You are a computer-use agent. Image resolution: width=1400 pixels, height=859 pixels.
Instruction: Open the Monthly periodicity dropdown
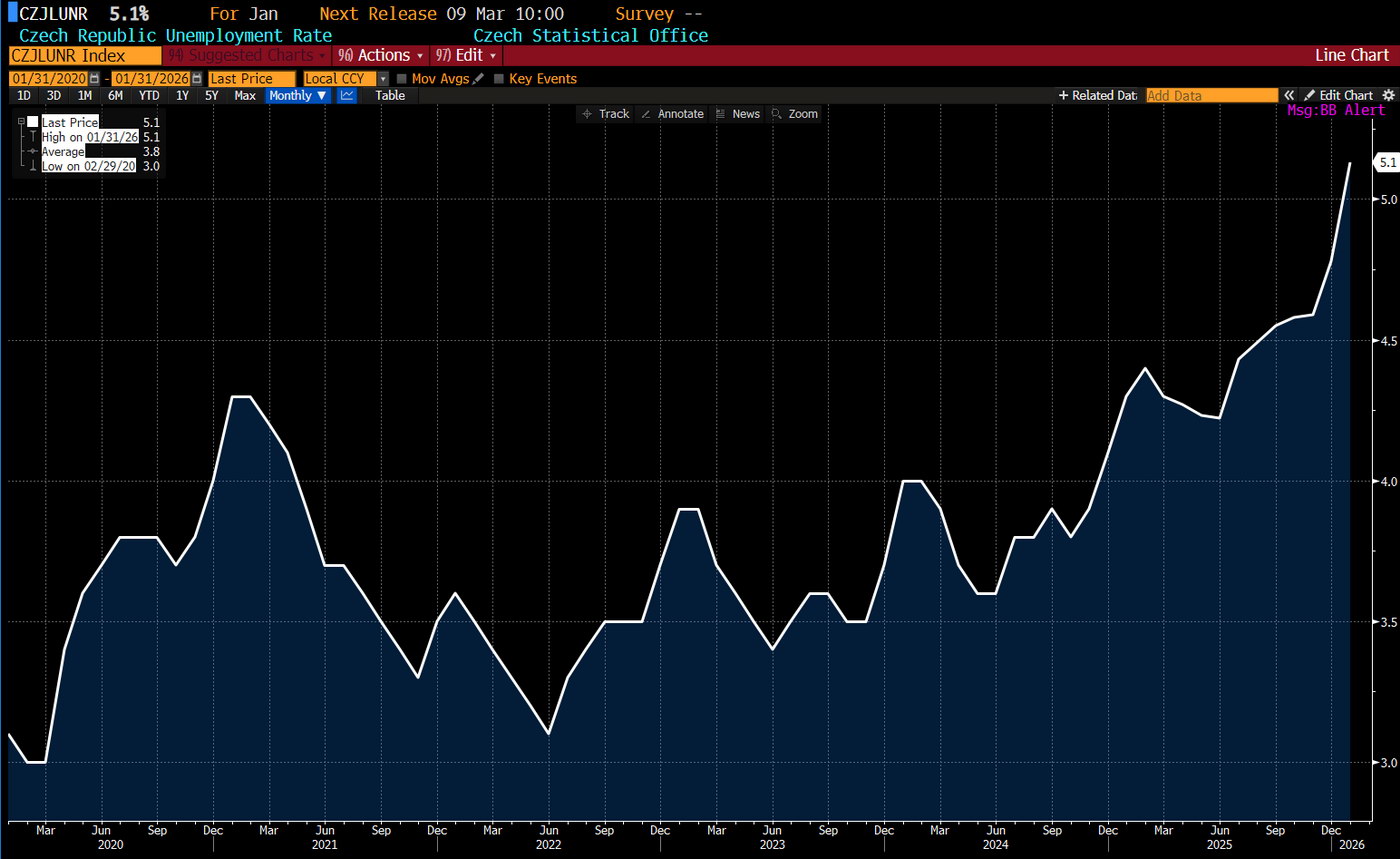click(x=298, y=95)
